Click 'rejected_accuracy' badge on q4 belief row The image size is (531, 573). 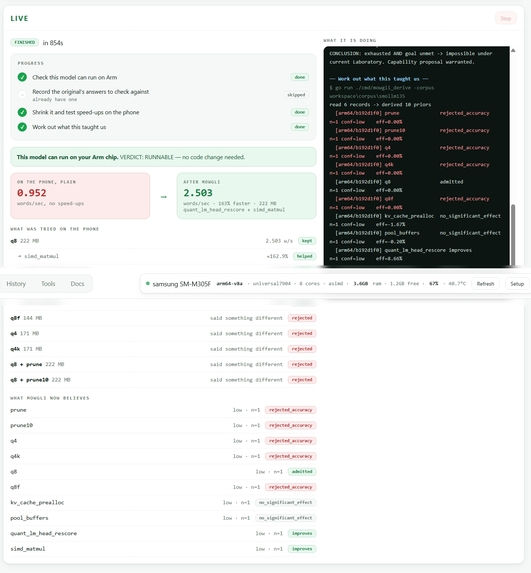click(291, 441)
